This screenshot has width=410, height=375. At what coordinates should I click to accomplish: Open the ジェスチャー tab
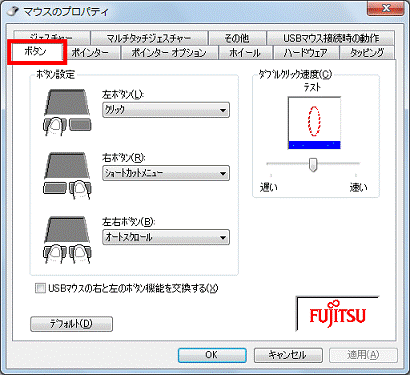click(52, 38)
